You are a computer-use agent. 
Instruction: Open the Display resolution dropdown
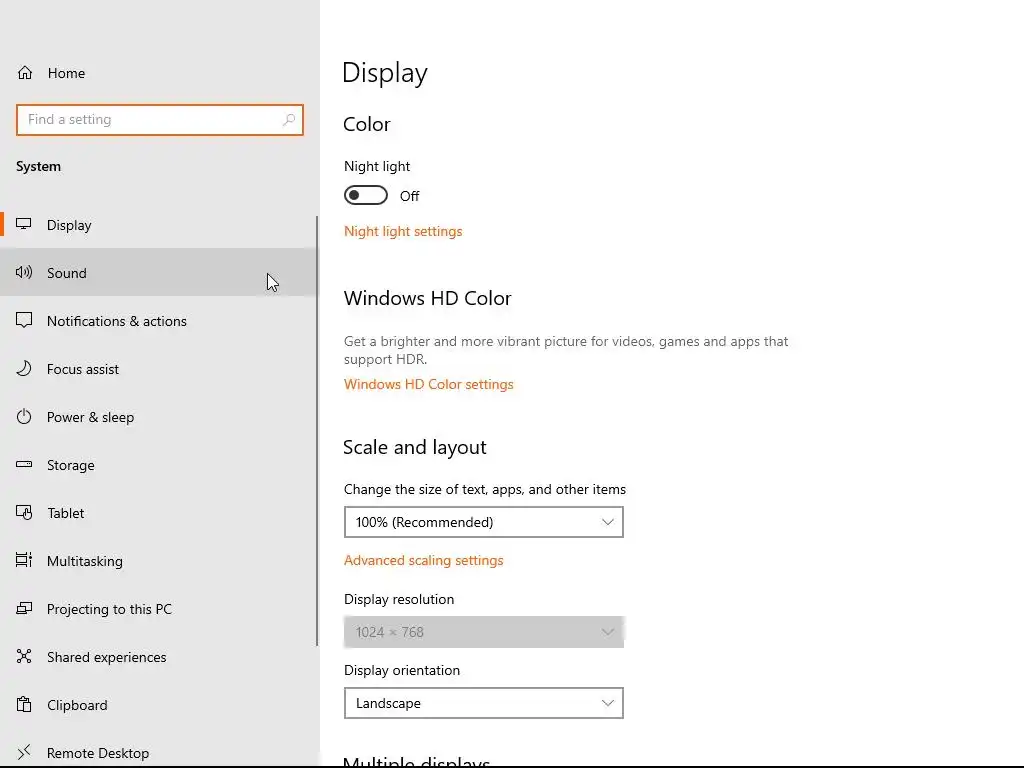point(483,632)
